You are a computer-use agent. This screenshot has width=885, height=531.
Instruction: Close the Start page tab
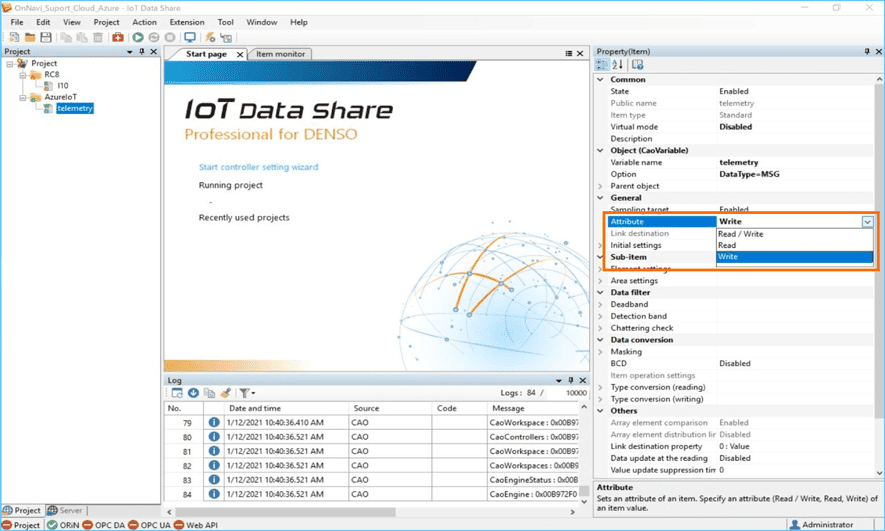click(x=239, y=55)
